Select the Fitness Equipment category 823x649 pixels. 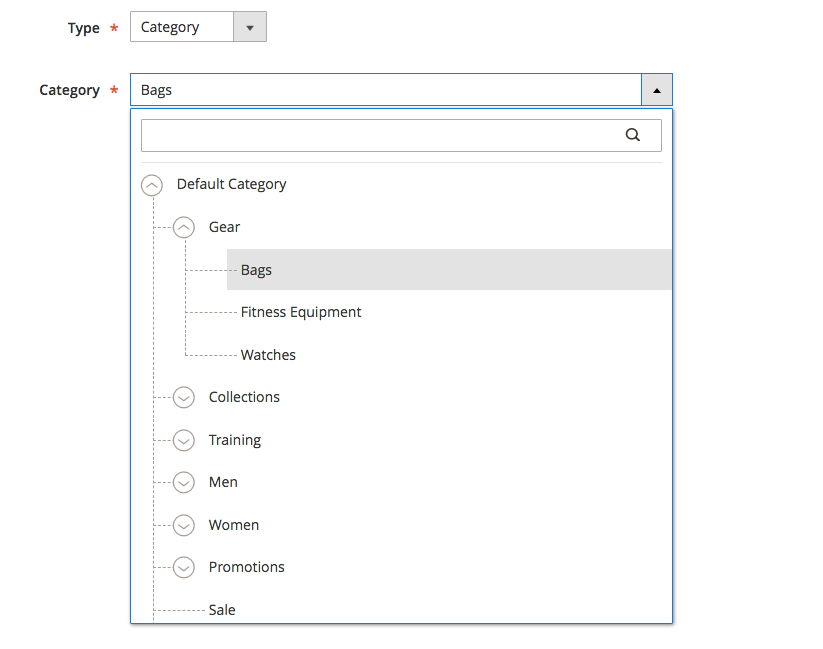click(x=301, y=312)
